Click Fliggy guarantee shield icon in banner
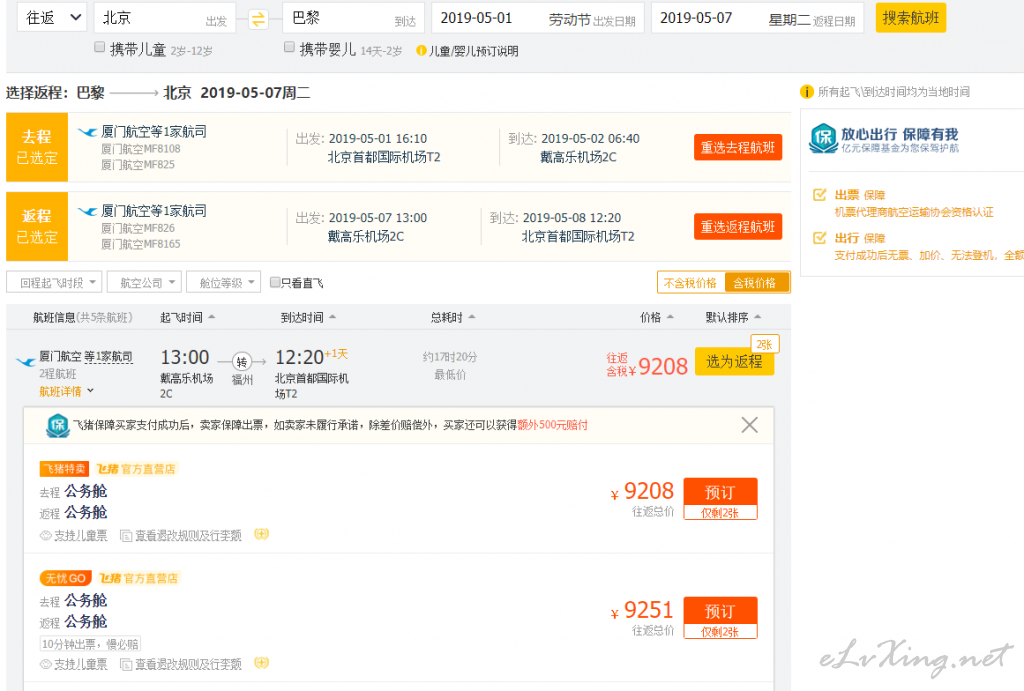 click(57, 426)
